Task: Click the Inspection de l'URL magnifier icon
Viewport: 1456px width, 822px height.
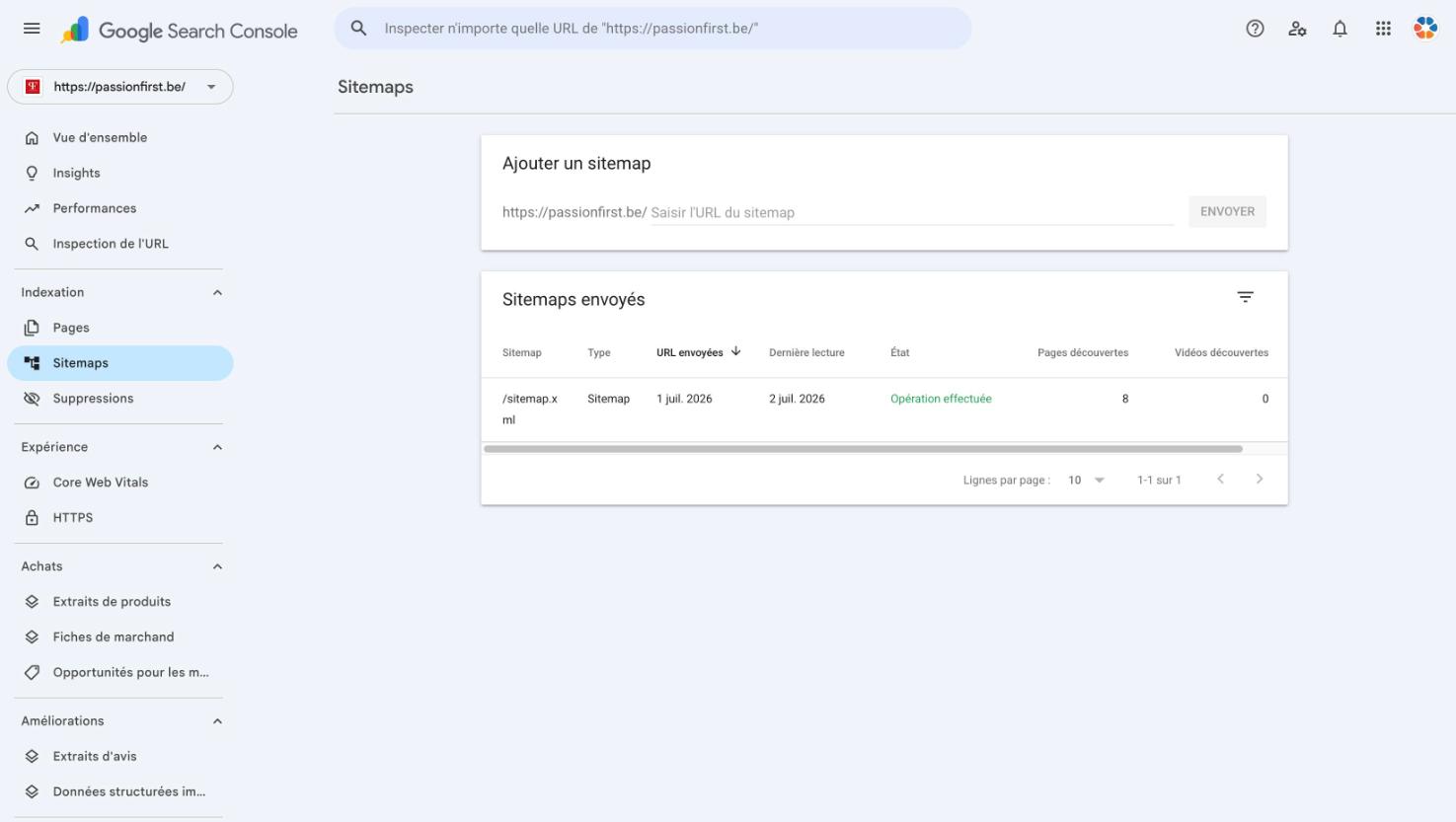Action: click(32, 244)
